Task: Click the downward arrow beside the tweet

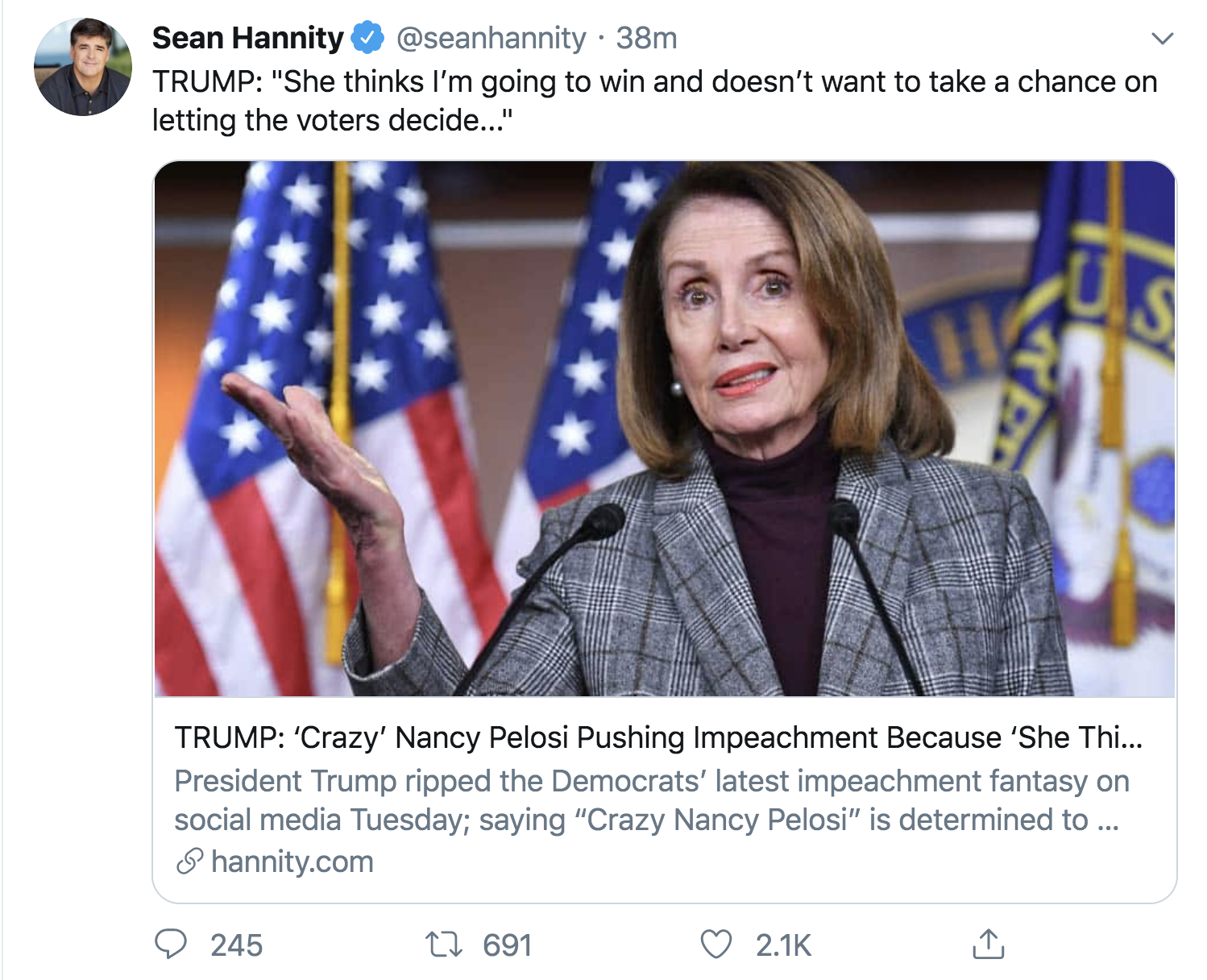Action: [1162, 38]
